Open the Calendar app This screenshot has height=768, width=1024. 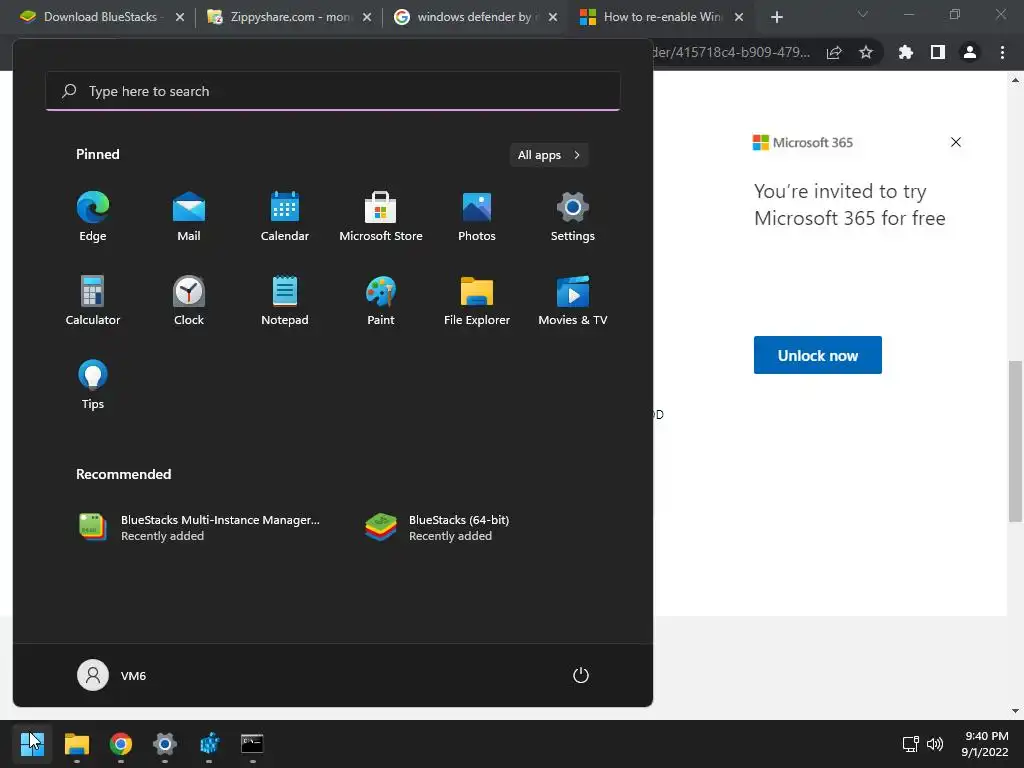pos(285,217)
